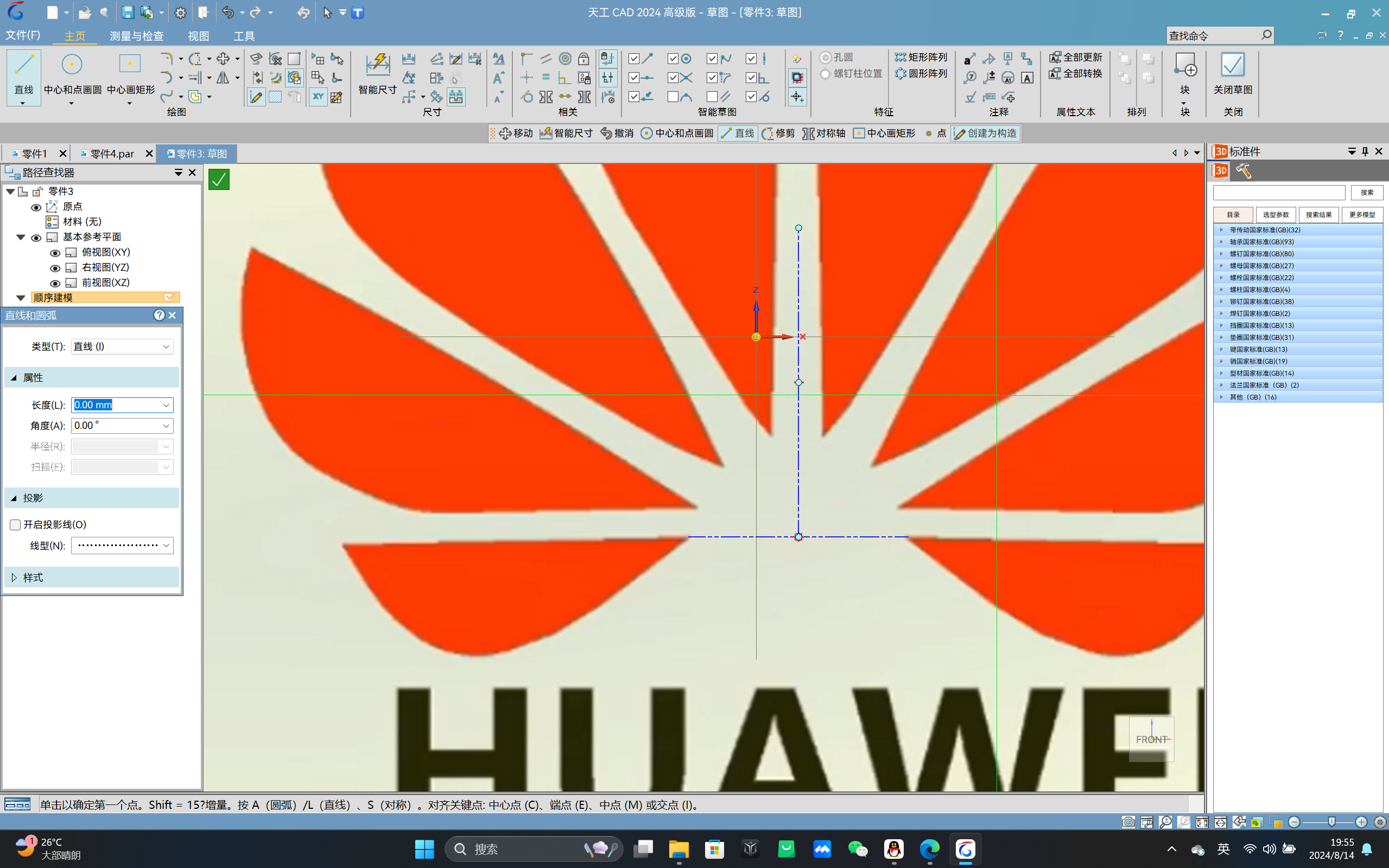Click the zoom slider handle in status bar
Viewport: 1389px width, 868px height.
pyautogui.click(x=1331, y=822)
